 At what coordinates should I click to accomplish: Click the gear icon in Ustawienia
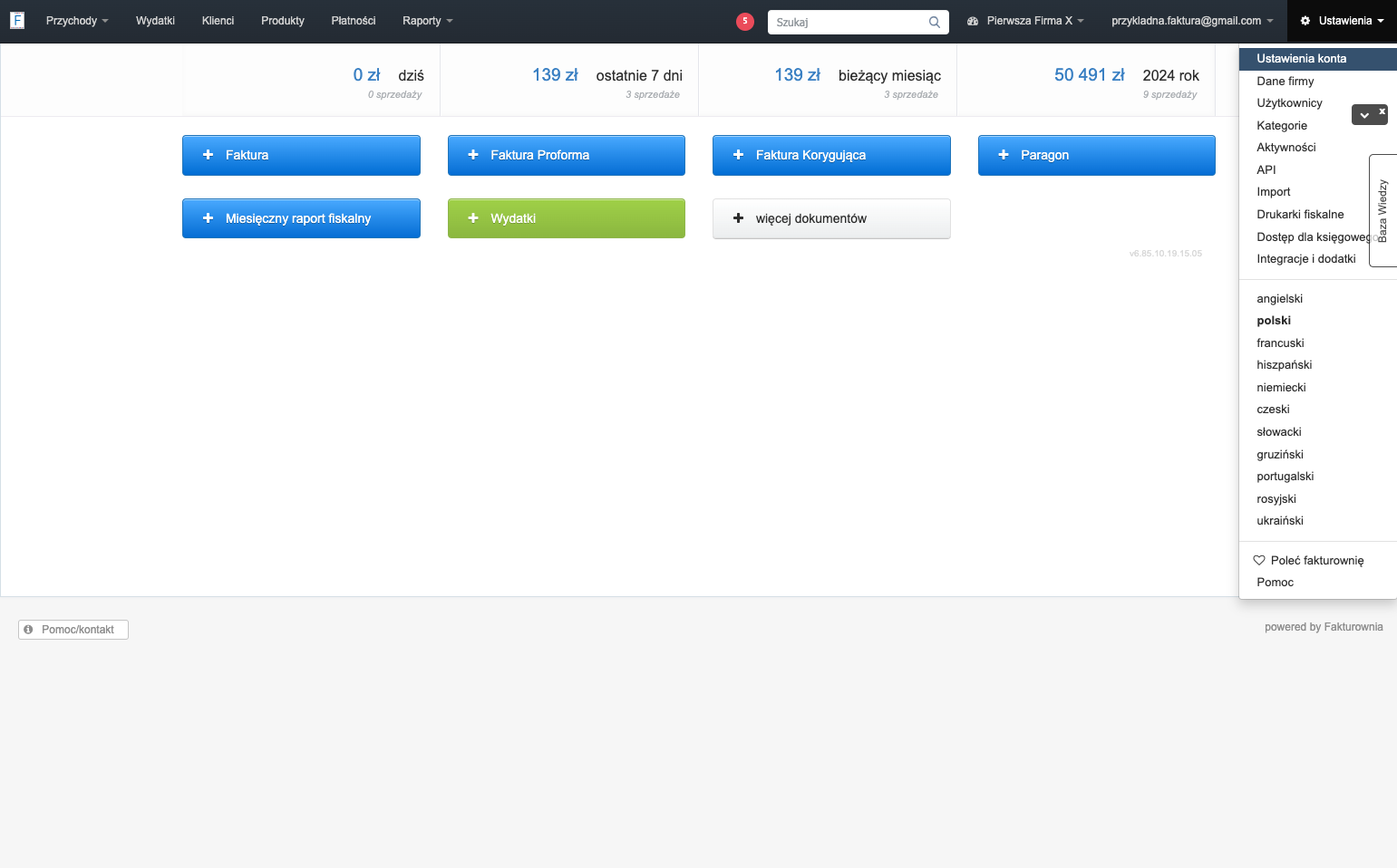pos(1305,21)
